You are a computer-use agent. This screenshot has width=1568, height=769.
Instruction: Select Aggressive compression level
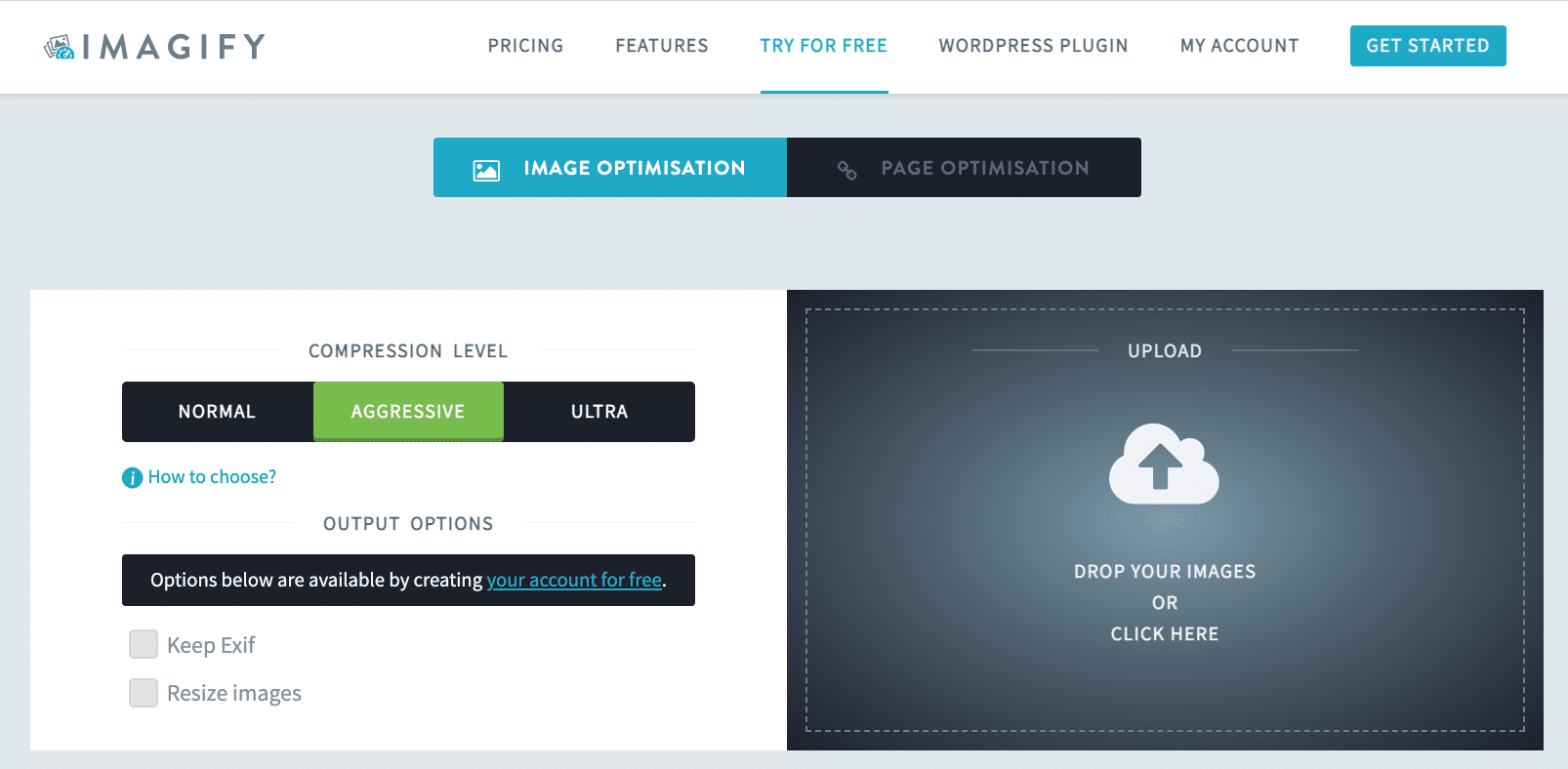[408, 412]
